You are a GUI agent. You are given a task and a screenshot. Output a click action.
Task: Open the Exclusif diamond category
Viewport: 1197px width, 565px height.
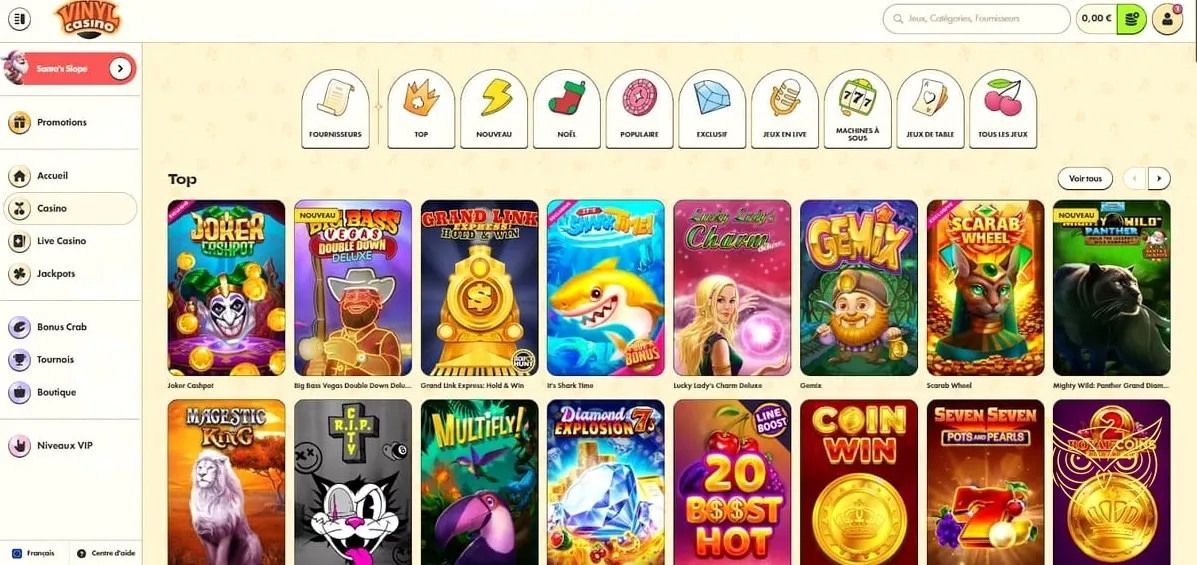(x=711, y=108)
